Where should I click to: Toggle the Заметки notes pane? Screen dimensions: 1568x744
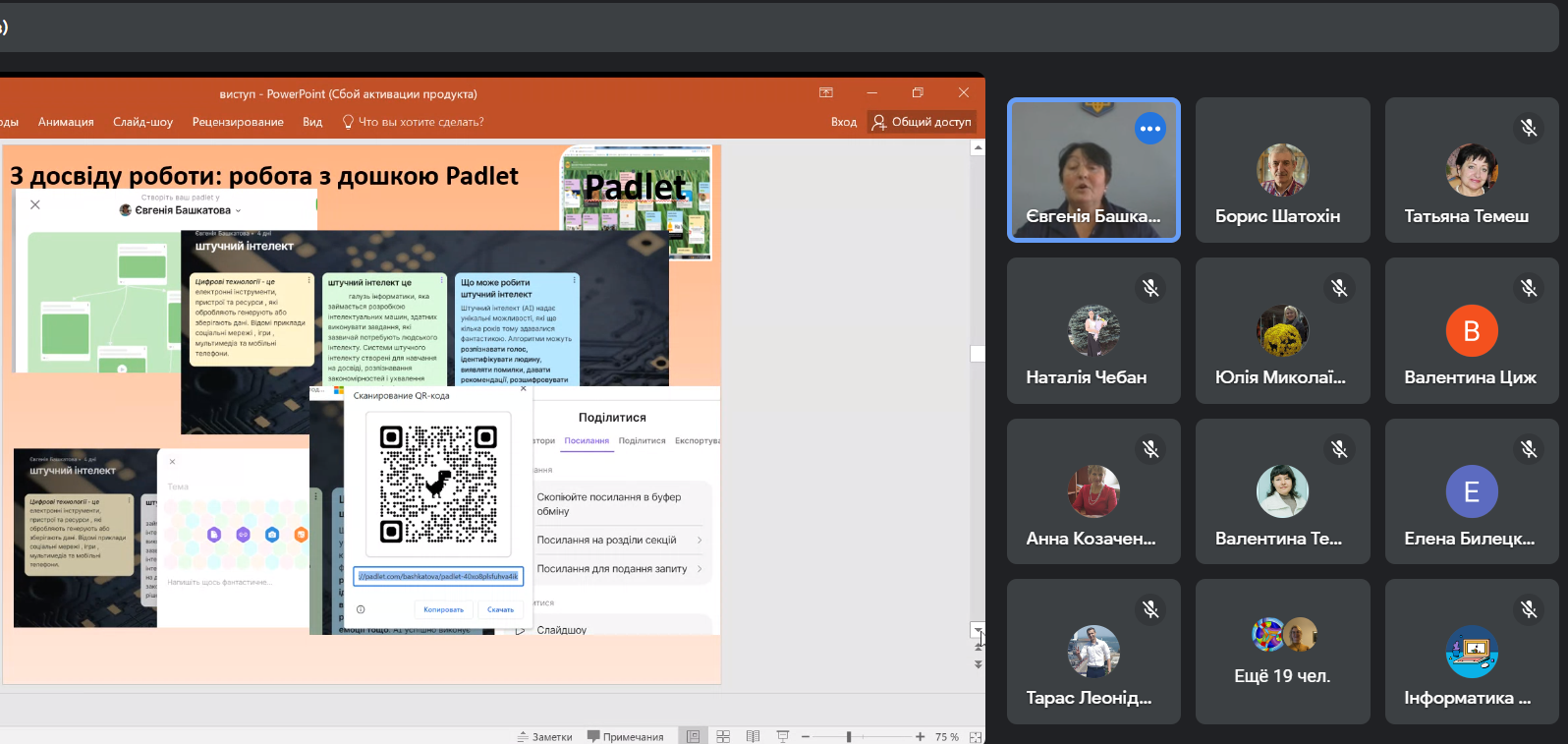pos(544,736)
